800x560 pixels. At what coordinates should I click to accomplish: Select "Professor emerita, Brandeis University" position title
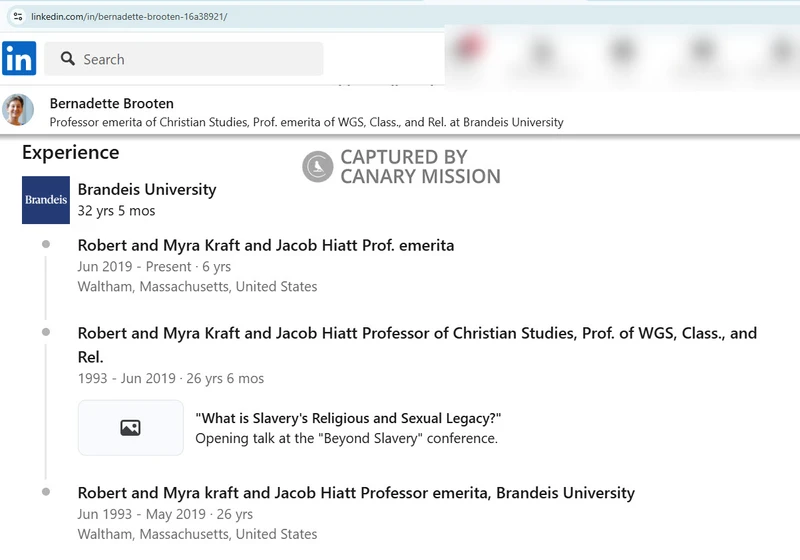[356, 493]
